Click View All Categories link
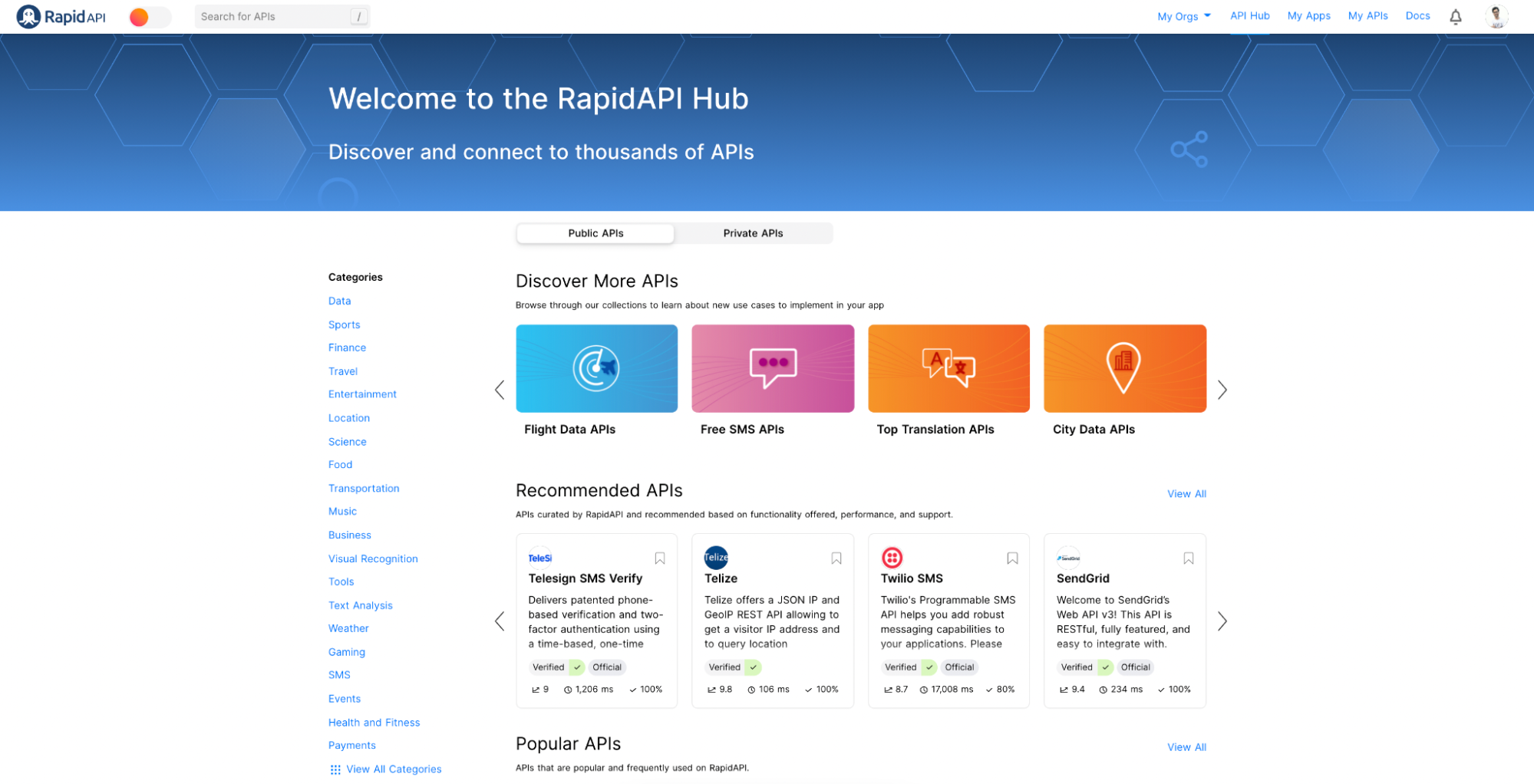Viewport: 1534px width, 784px height. click(385, 770)
